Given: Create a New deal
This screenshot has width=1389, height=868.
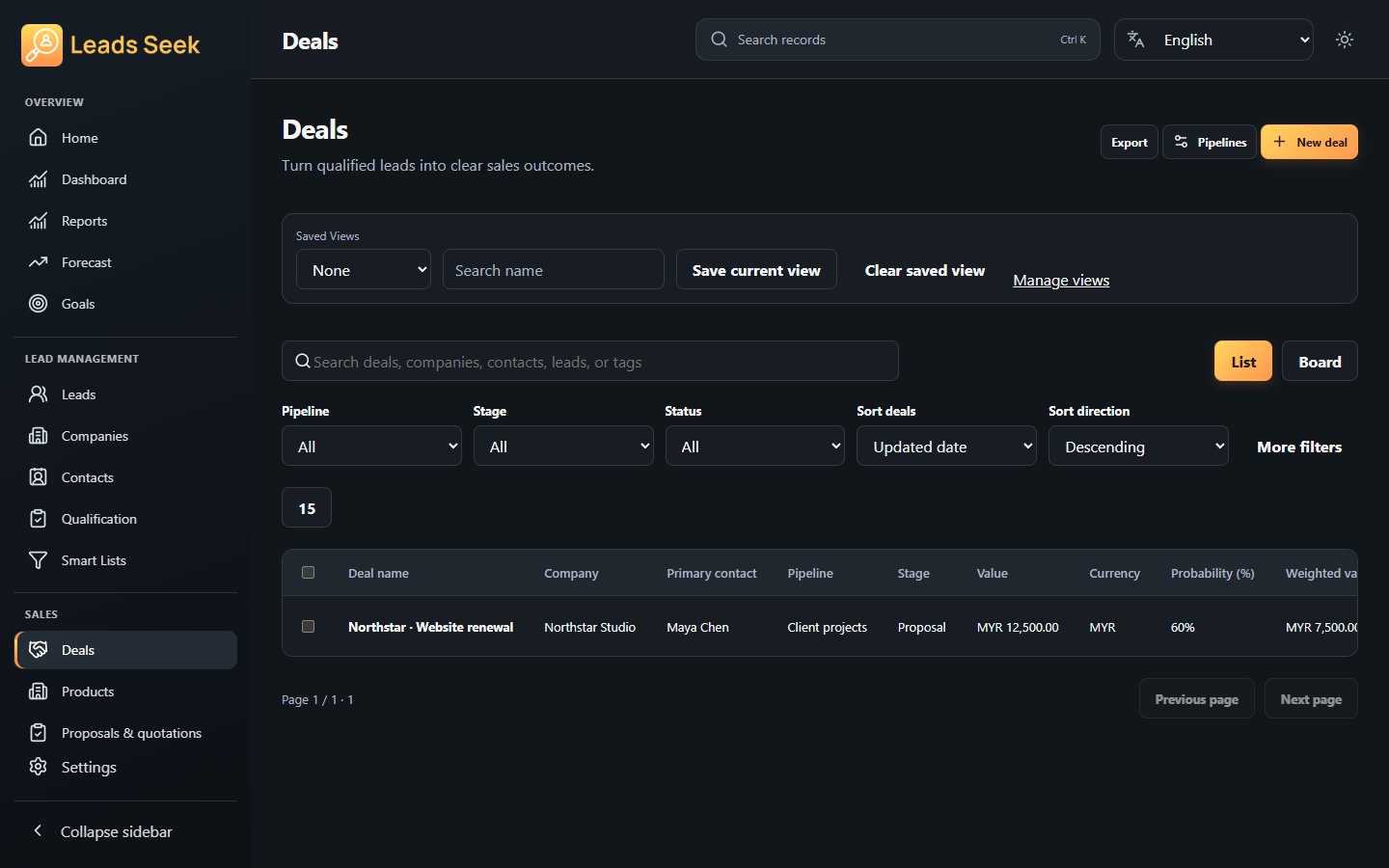Looking at the screenshot, I should click(x=1309, y=143).
